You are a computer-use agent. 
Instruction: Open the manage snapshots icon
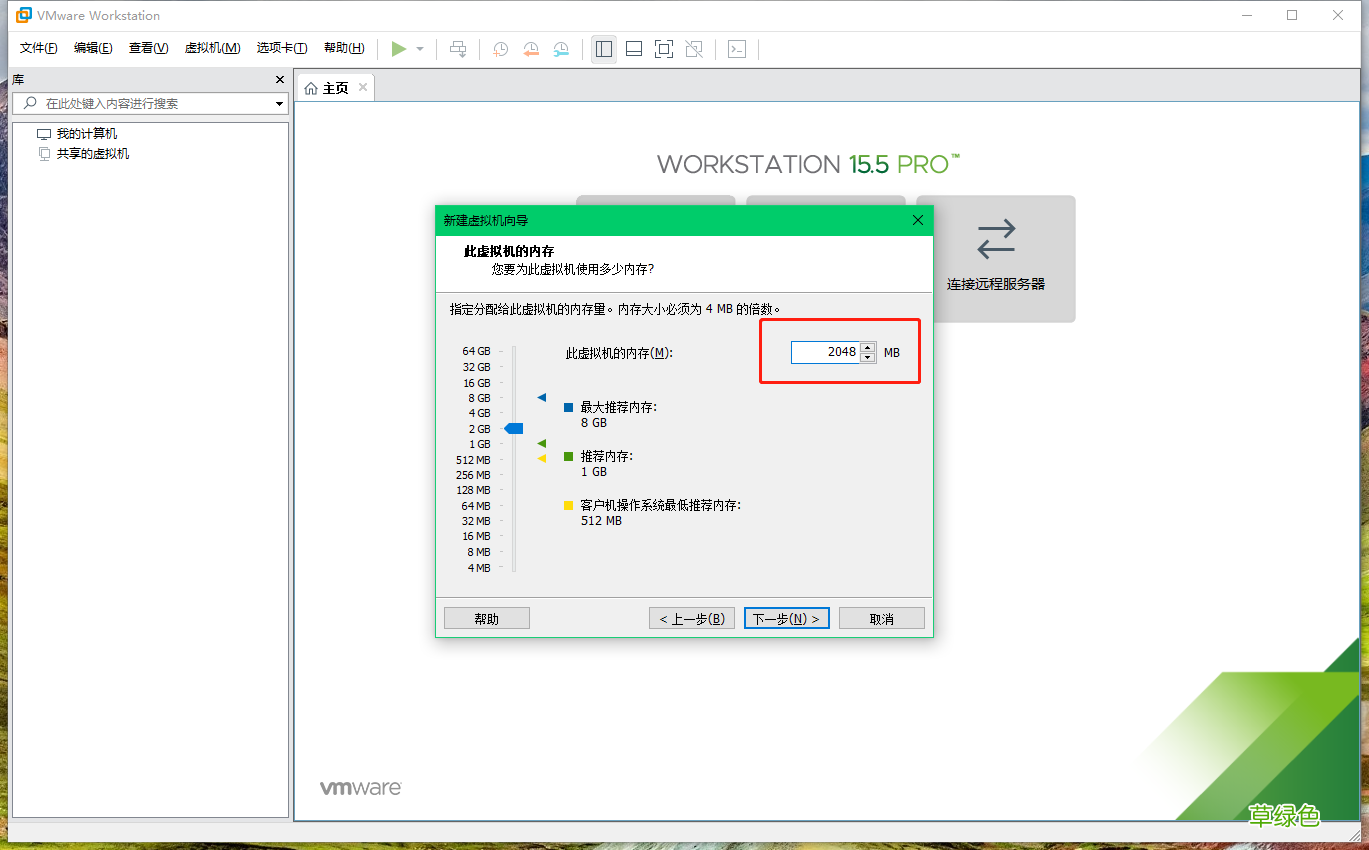click(561, 48)
